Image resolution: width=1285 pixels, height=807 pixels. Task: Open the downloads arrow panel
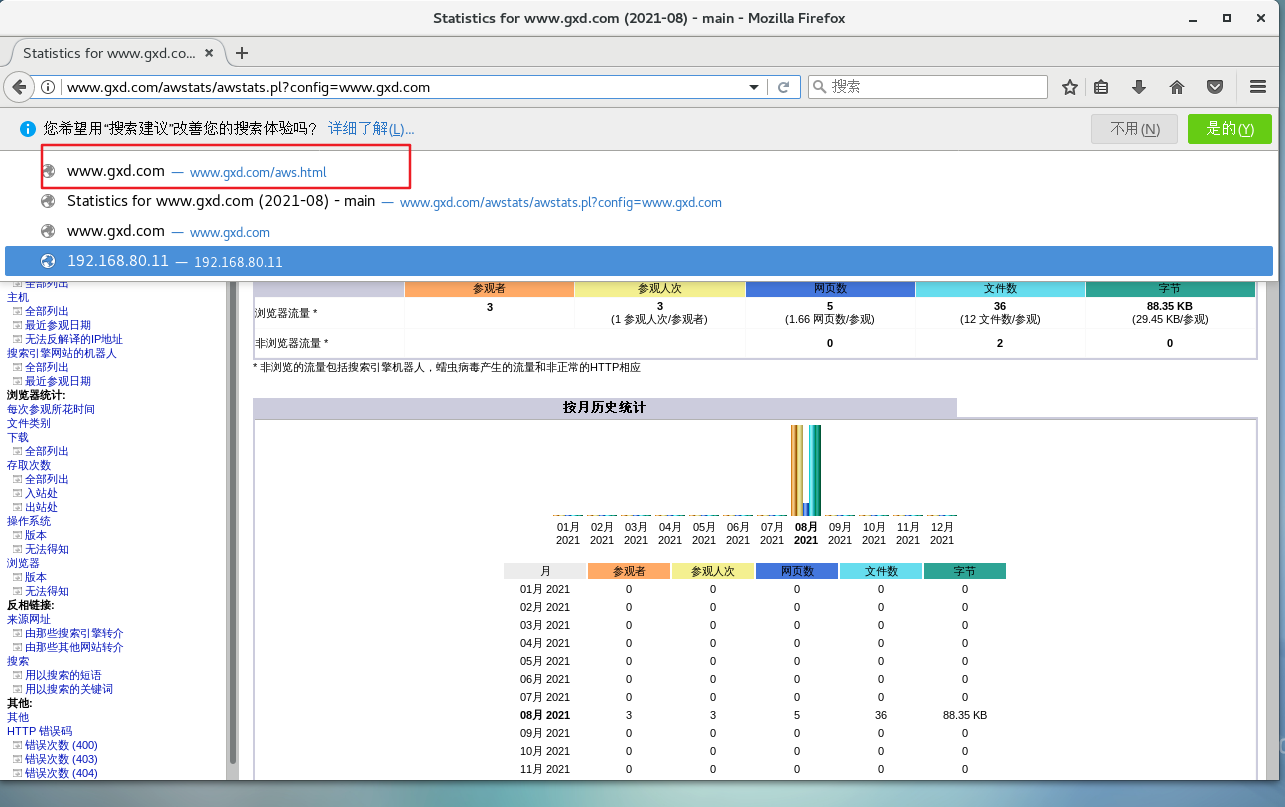tap(1138, 87)
